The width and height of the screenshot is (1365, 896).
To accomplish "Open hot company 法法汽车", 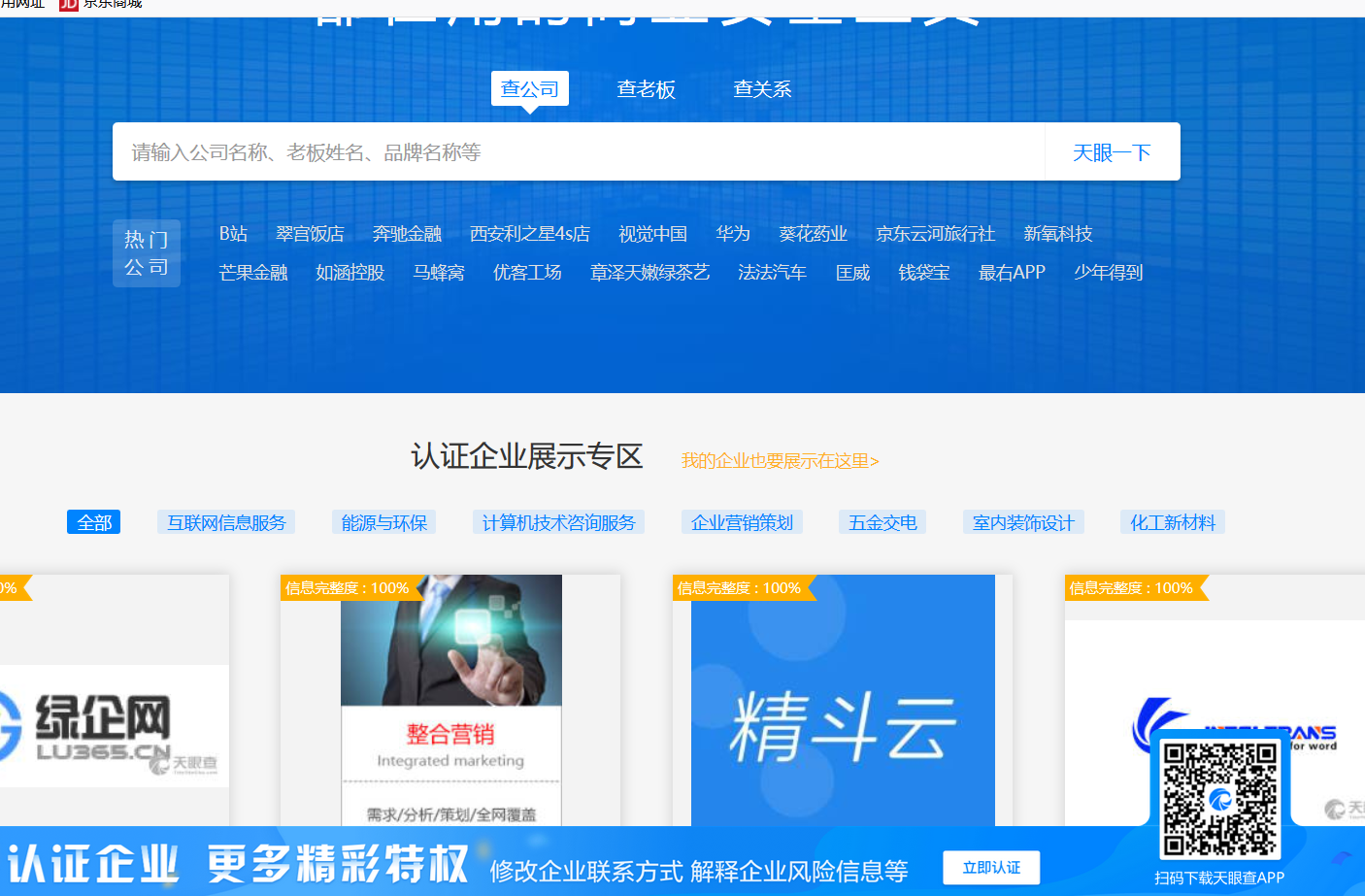I will [772, 273].
